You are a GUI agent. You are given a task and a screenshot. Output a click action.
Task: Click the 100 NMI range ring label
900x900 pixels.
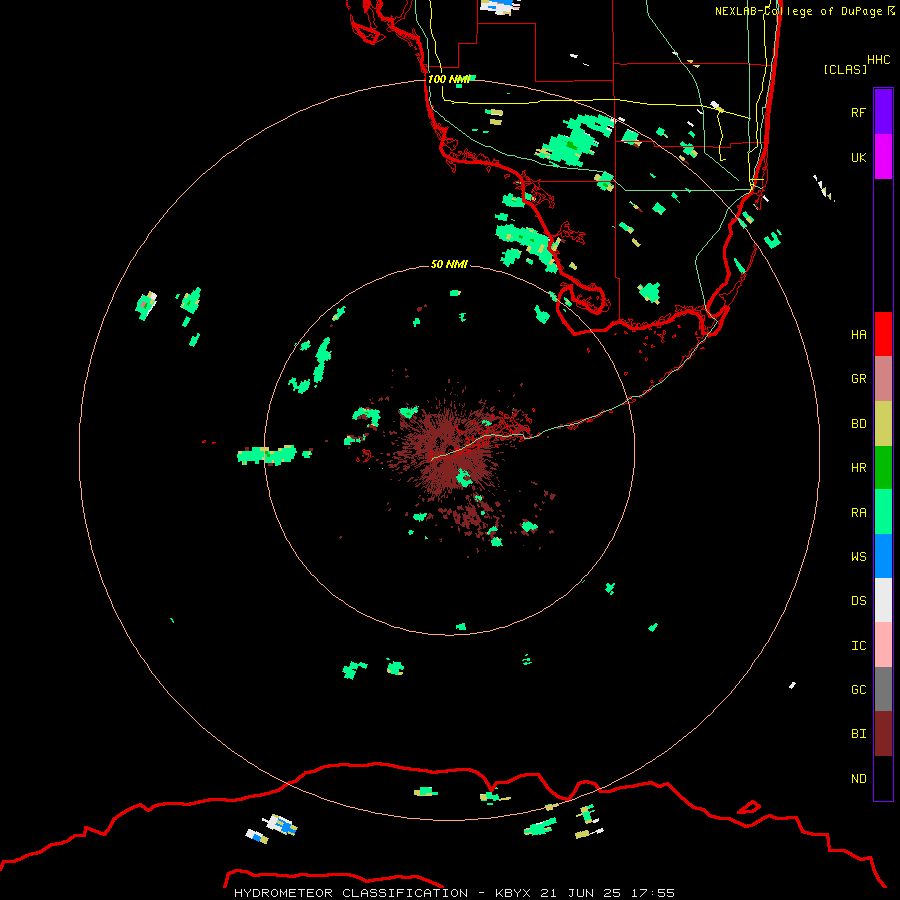click(449, 79)
